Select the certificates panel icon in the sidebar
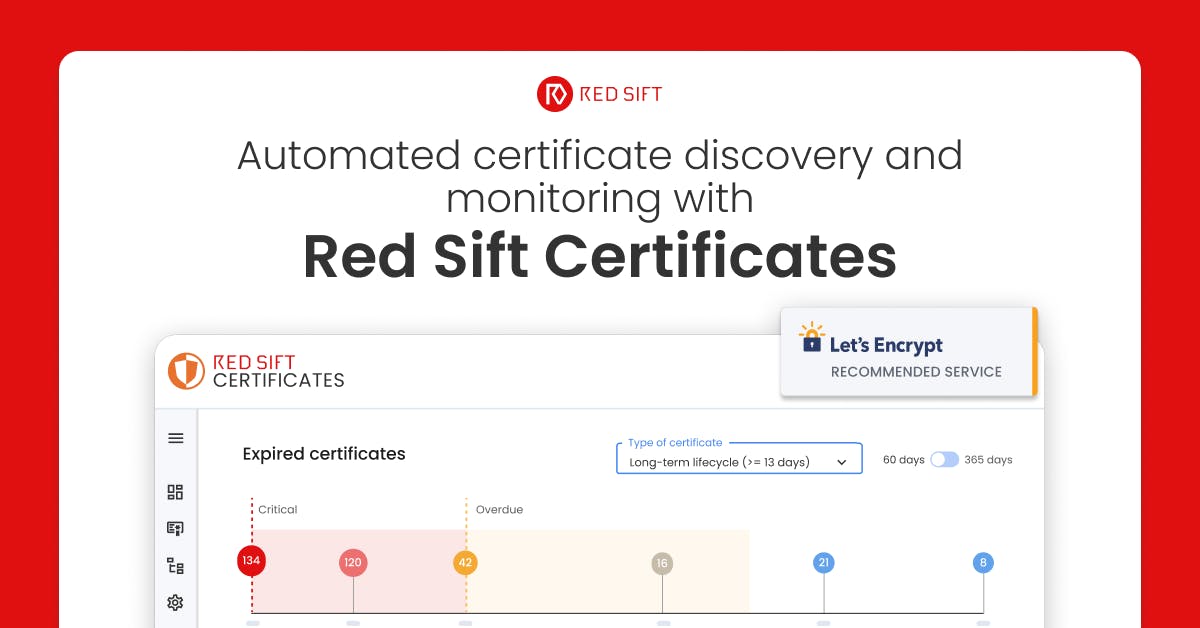 pyautogui.click(x=175, y=528)
